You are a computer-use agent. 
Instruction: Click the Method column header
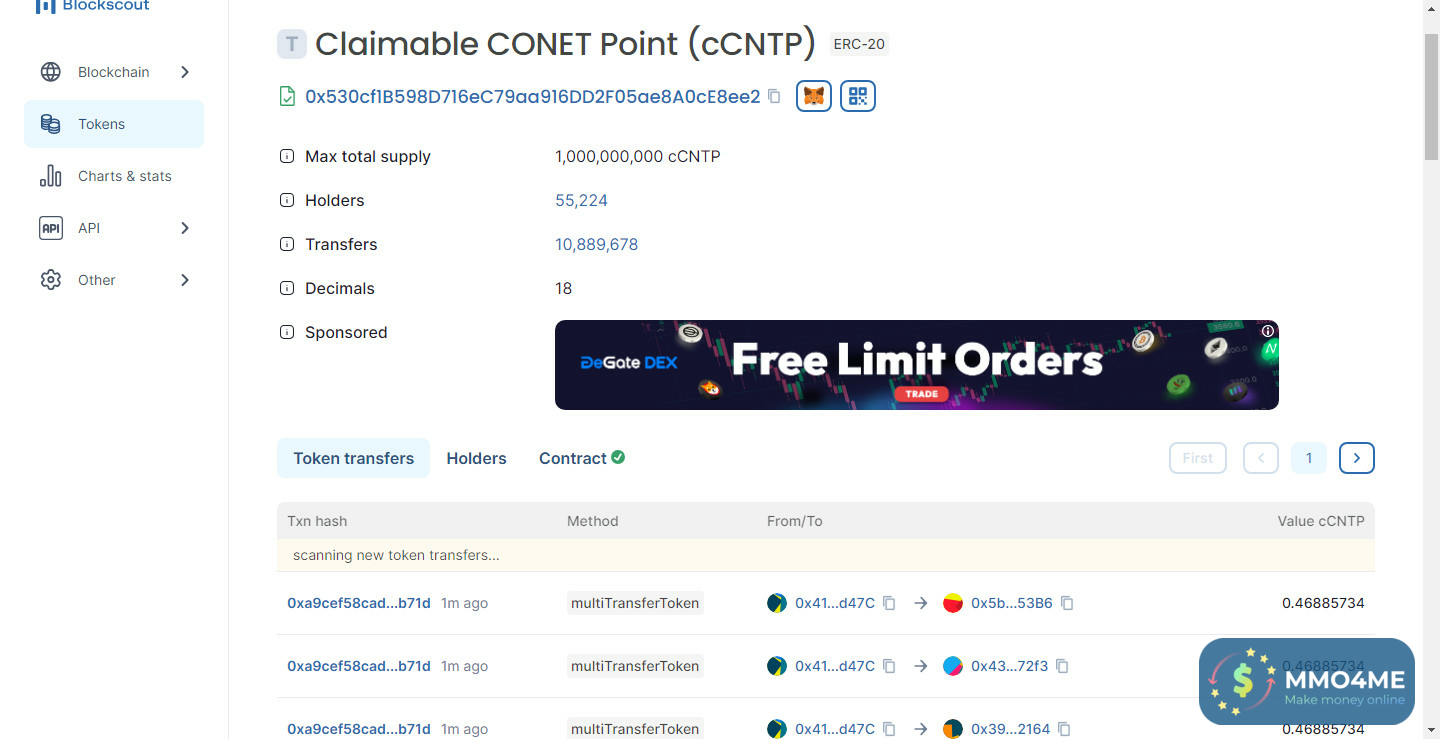pyautogui.click(x=593, y=521)
